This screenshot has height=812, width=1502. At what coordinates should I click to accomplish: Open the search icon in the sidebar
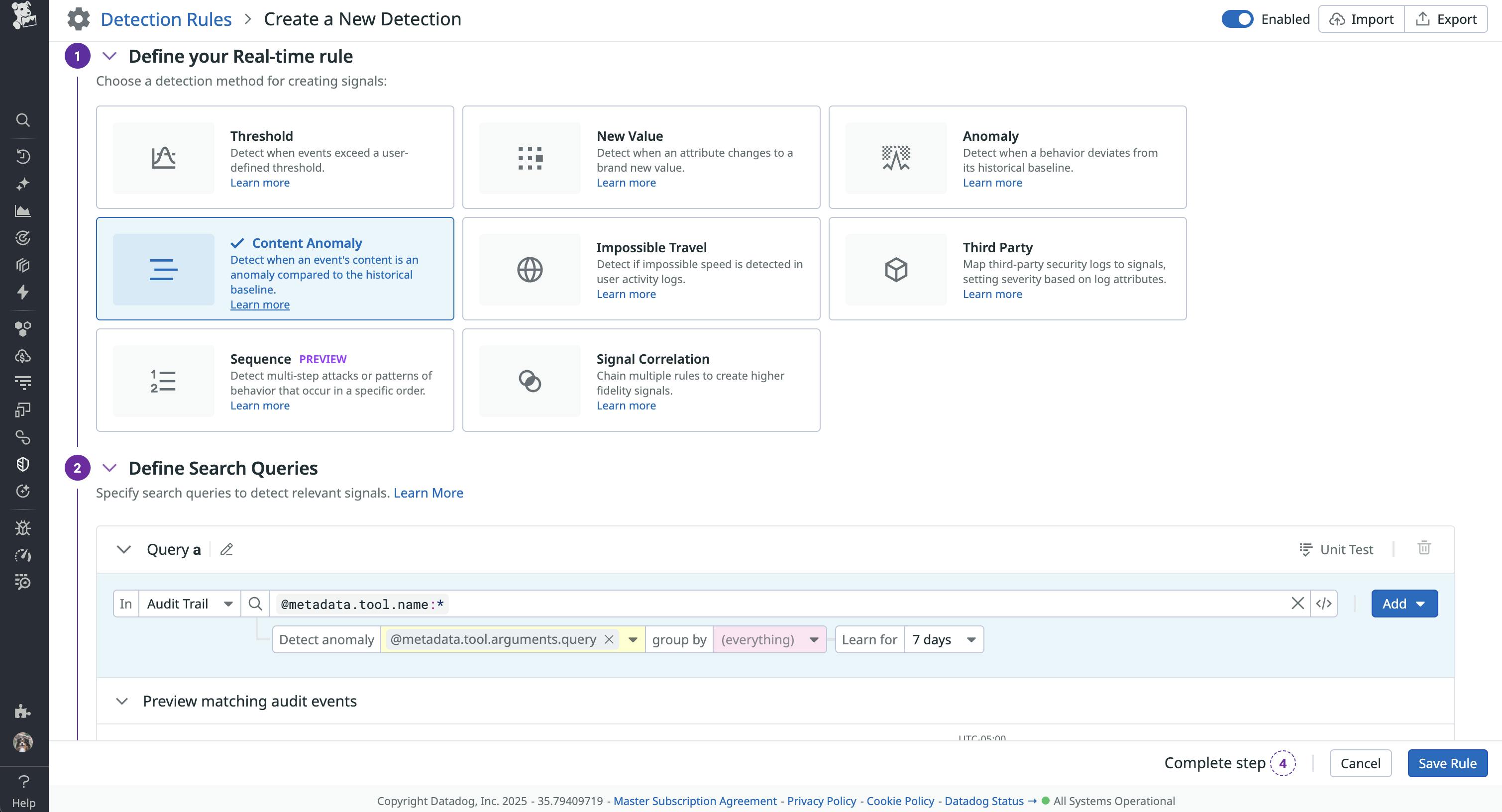click(23, 120)
